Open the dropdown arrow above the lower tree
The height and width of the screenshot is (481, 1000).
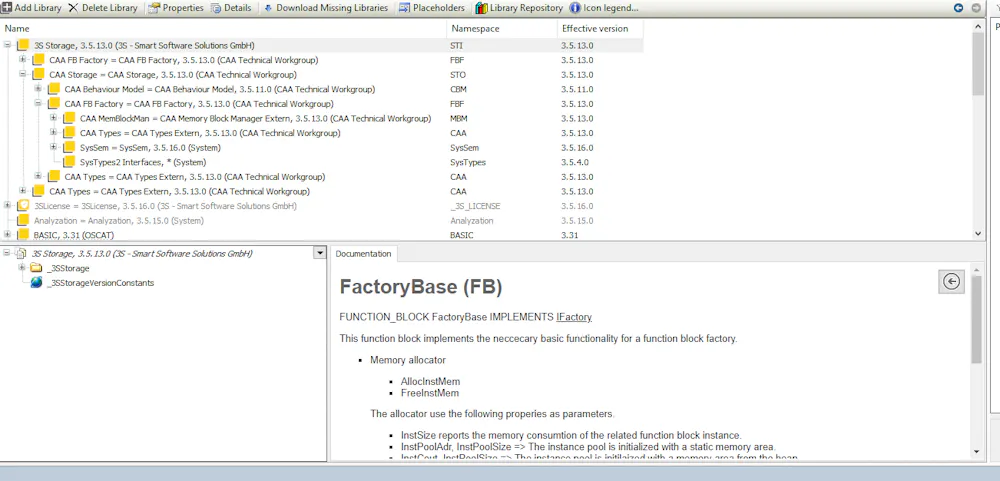tap(320, 253)
